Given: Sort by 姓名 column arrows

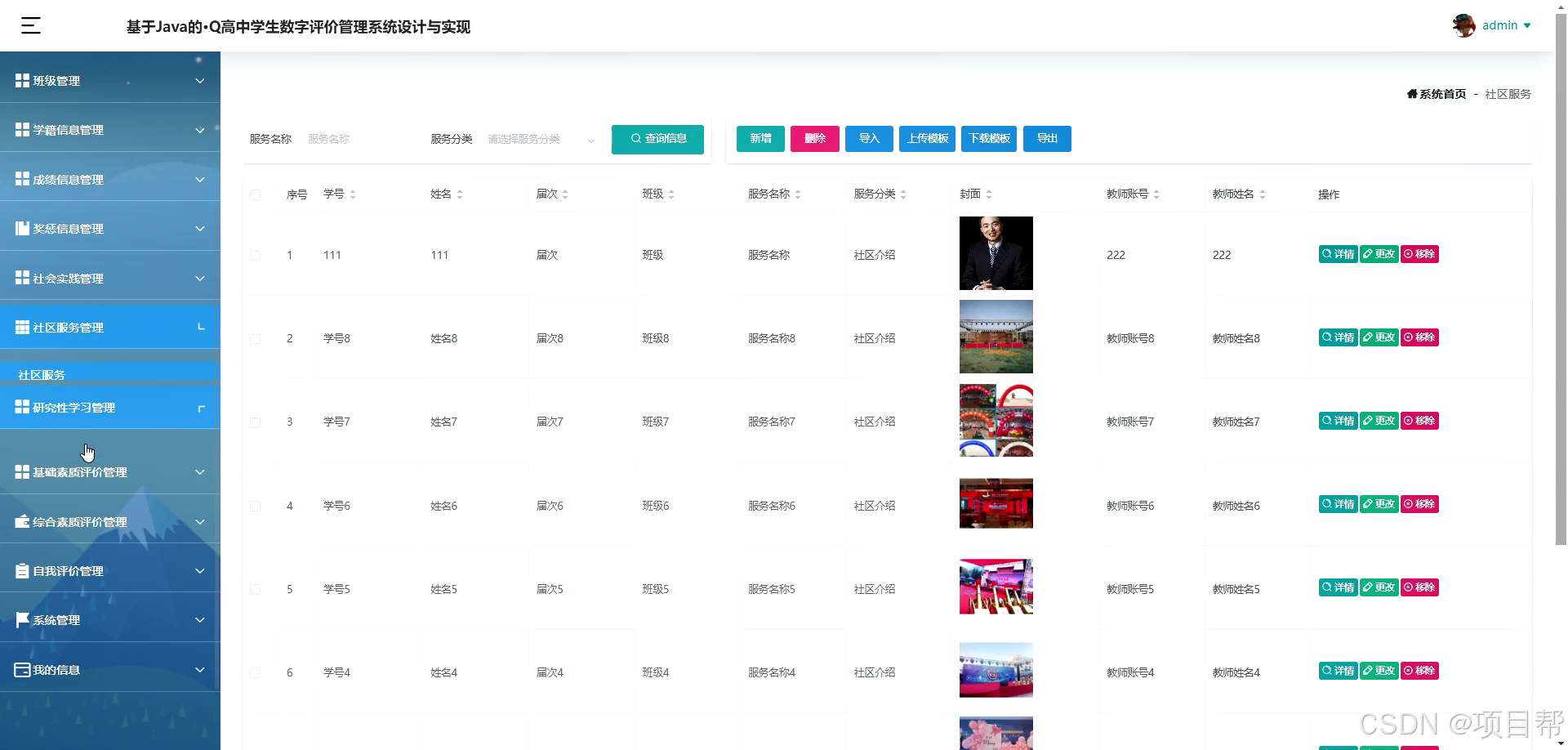Looking at the screenshot, I should pos(460,194).
